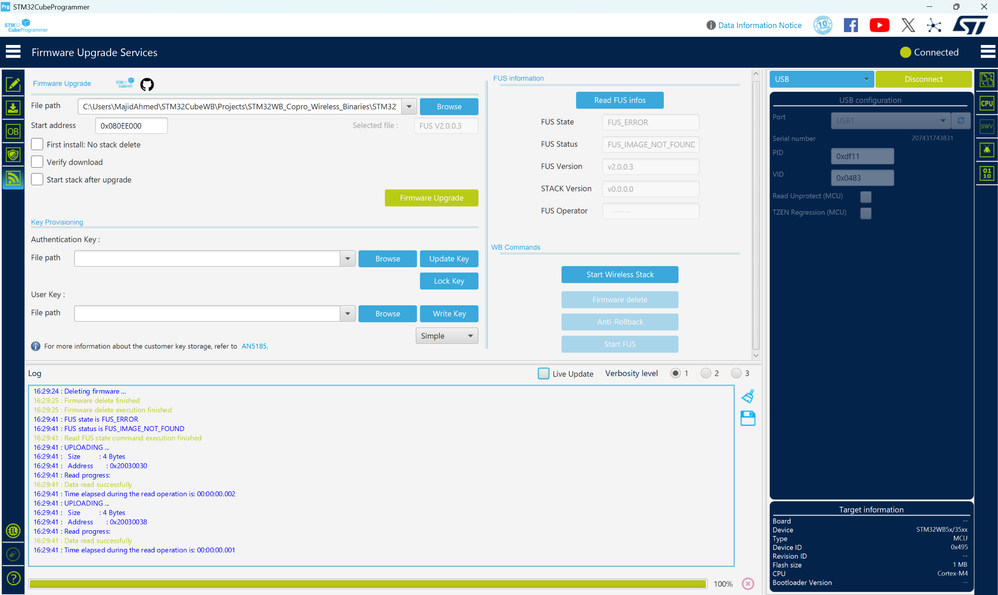This screenshot has width=998, height=595.
Task: Click the STM32 hotspot icon beside Firmware Upgrade
Action: point(125,83)
